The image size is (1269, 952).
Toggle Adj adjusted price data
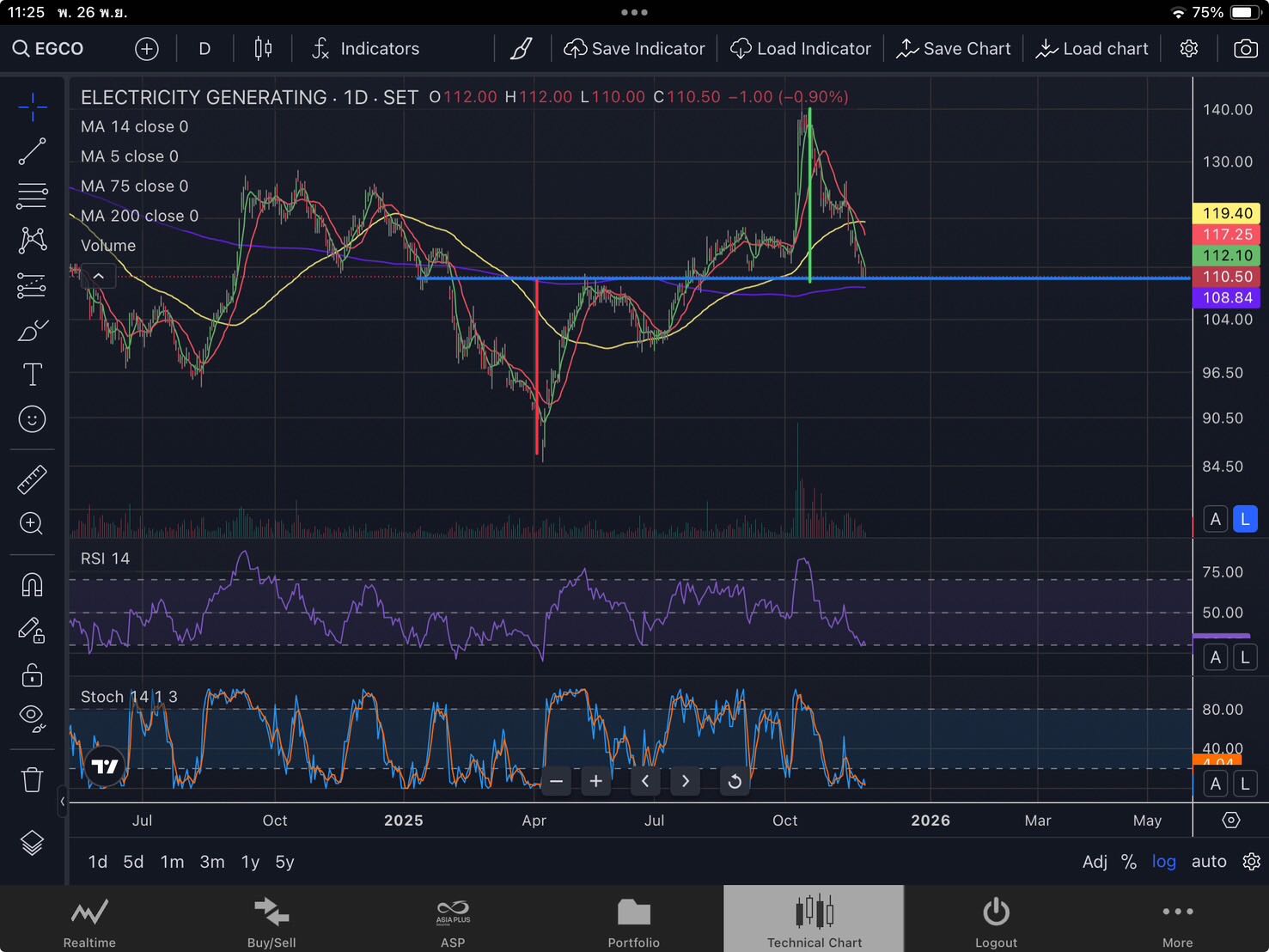click(1095, 862)
